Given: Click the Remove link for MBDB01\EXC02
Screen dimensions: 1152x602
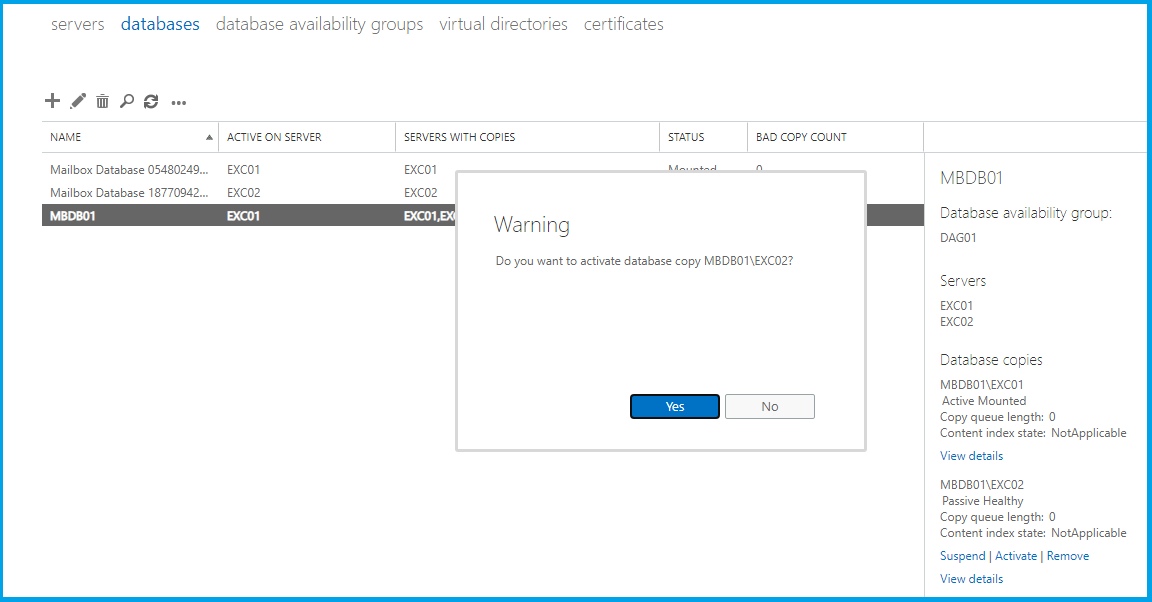Looking at the screenshot, I should (1068, 556).
